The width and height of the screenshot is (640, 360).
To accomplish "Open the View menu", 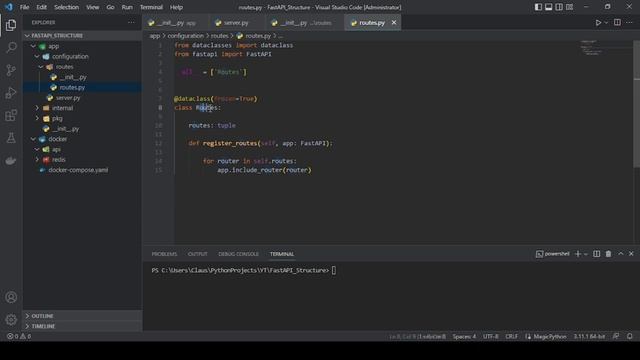I will 93,7.
